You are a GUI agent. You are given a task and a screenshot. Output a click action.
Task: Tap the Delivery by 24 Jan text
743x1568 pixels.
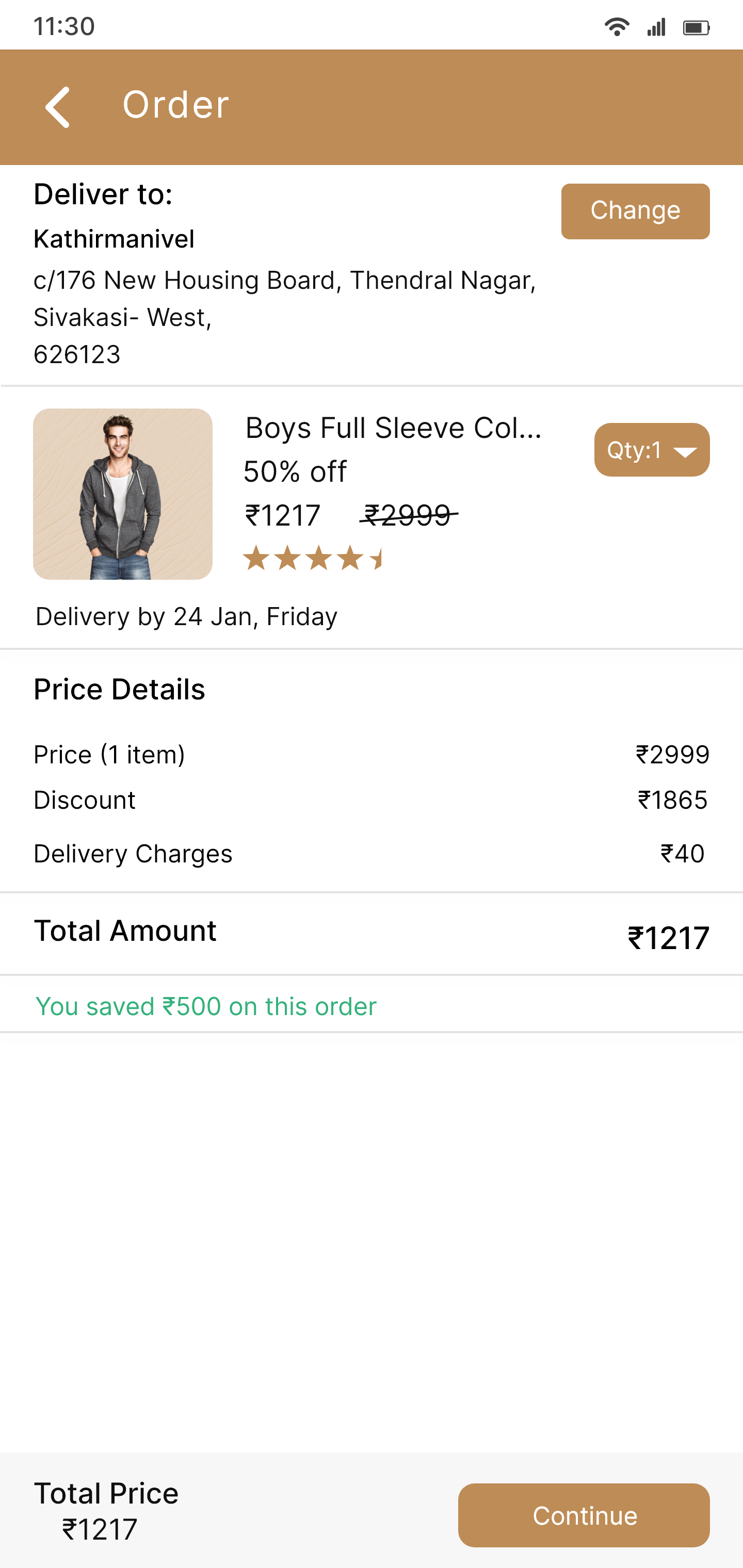tap(186, 616)
